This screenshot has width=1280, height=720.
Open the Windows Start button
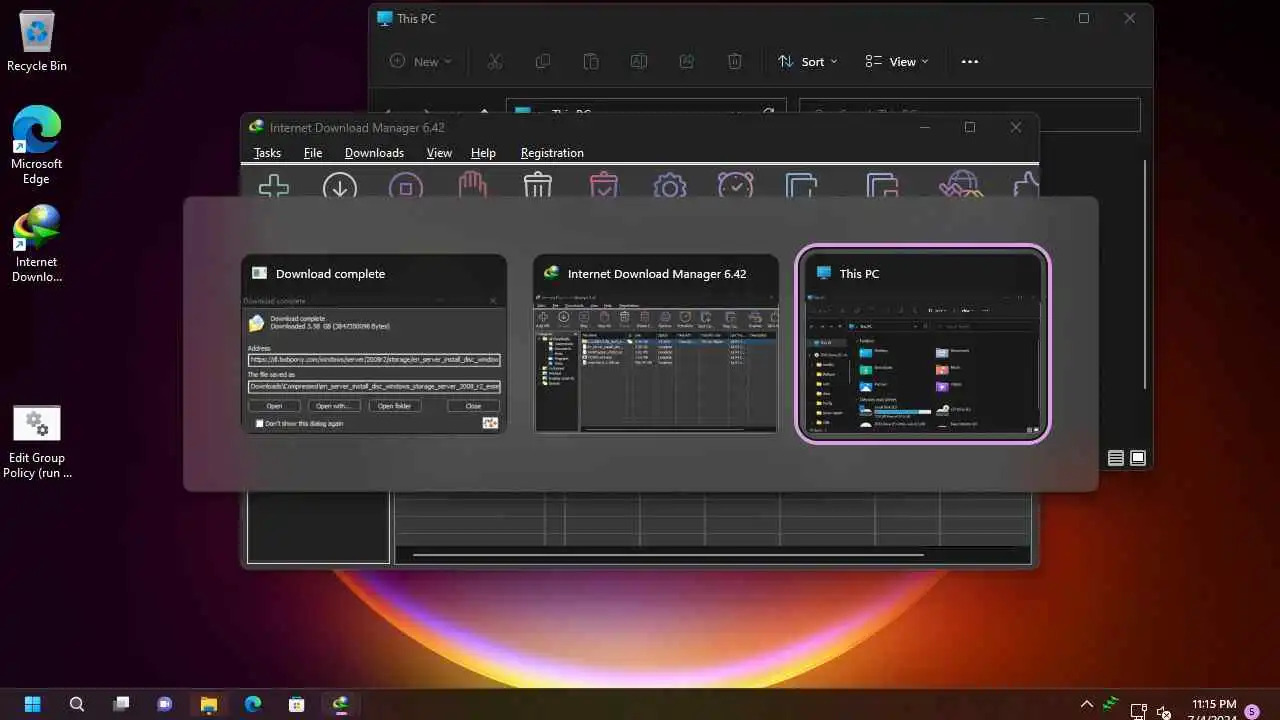(x=32, y=704)
